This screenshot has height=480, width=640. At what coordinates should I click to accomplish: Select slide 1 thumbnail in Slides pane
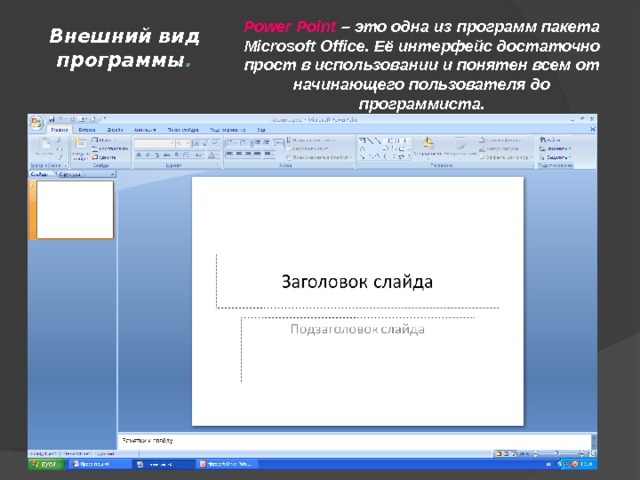tap(75, 210)
